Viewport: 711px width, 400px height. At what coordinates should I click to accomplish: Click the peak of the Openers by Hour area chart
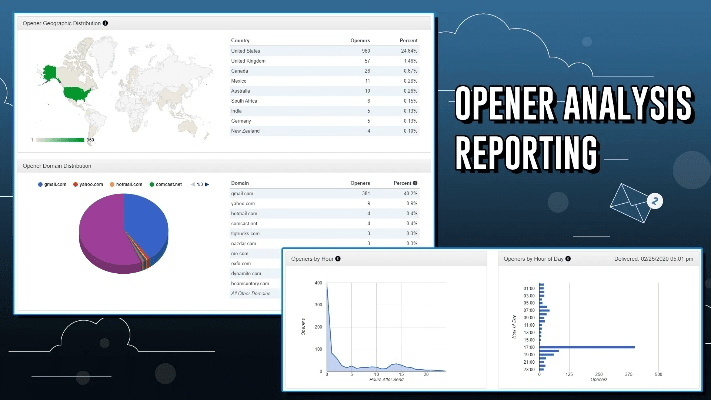coord(328,288)
